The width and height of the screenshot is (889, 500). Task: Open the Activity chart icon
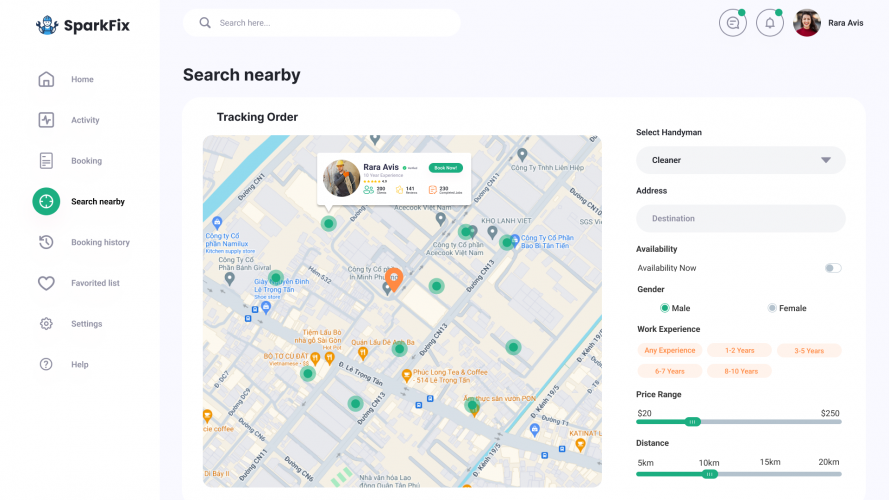pos(46,120)
